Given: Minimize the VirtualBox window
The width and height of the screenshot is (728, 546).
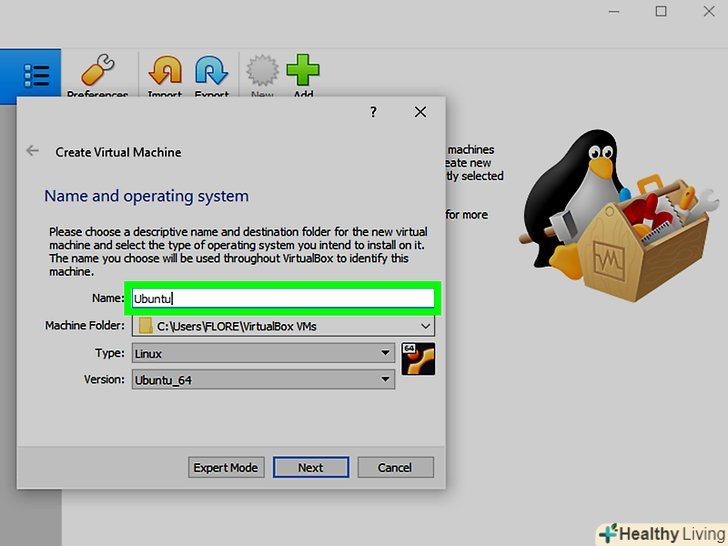Looking at the screenshot, I should point(614,12).
